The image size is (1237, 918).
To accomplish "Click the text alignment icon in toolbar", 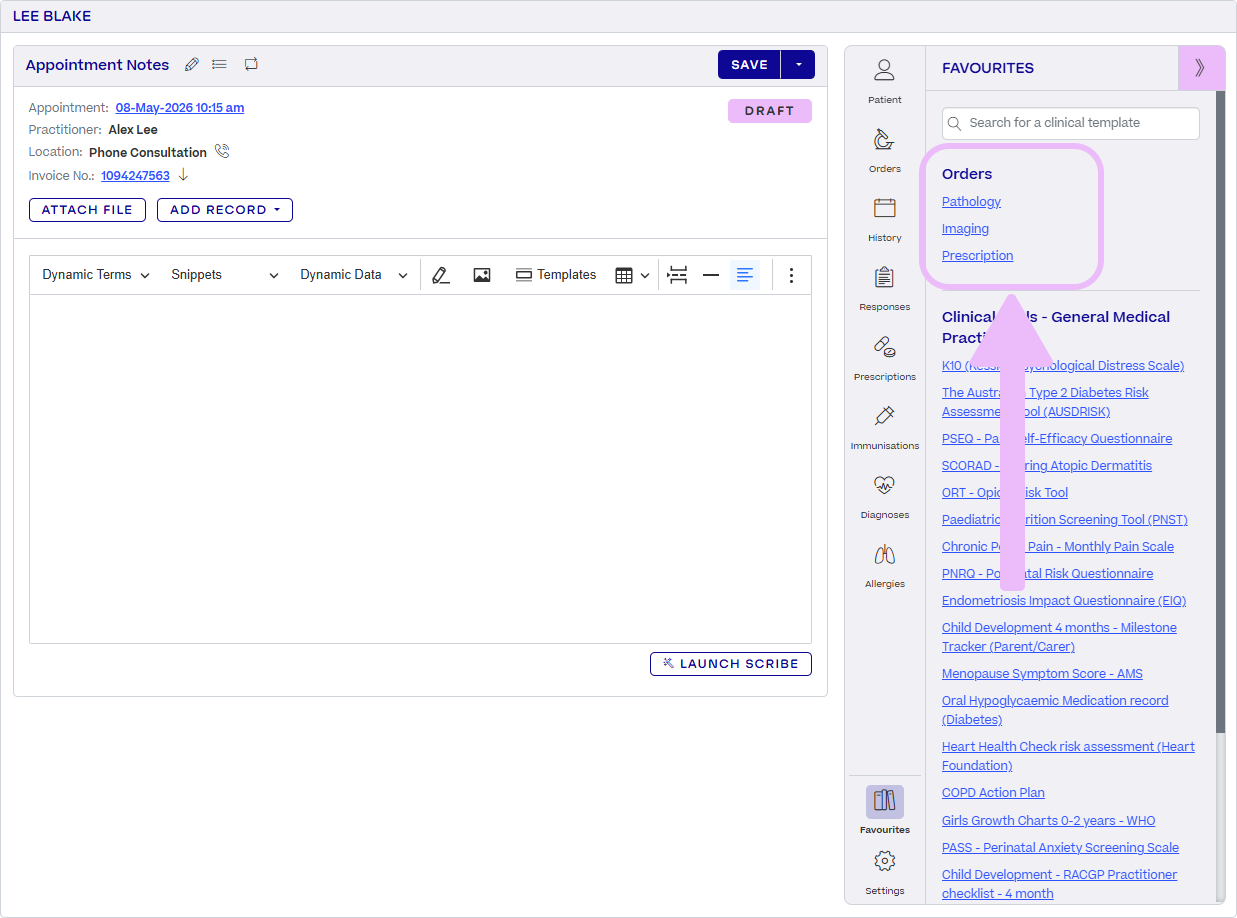I will tap(744, 275).
